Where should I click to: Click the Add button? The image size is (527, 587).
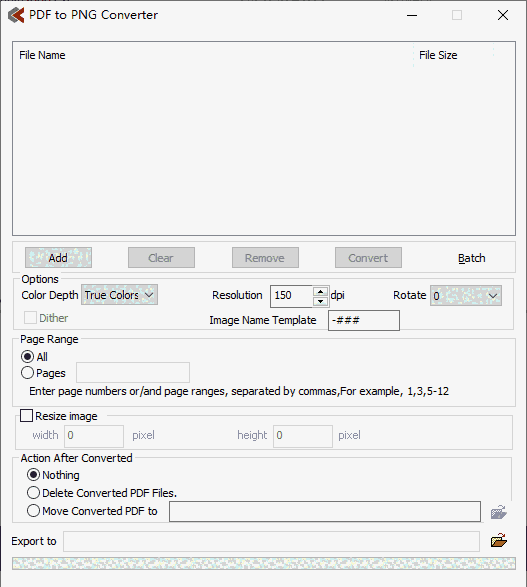(x=58, y=258)
